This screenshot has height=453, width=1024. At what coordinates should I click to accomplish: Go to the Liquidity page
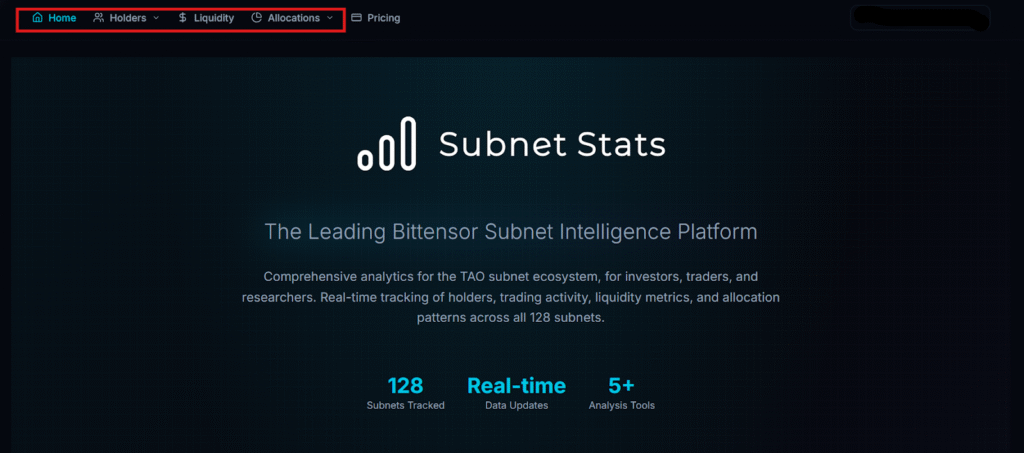[x=213, y=18]
